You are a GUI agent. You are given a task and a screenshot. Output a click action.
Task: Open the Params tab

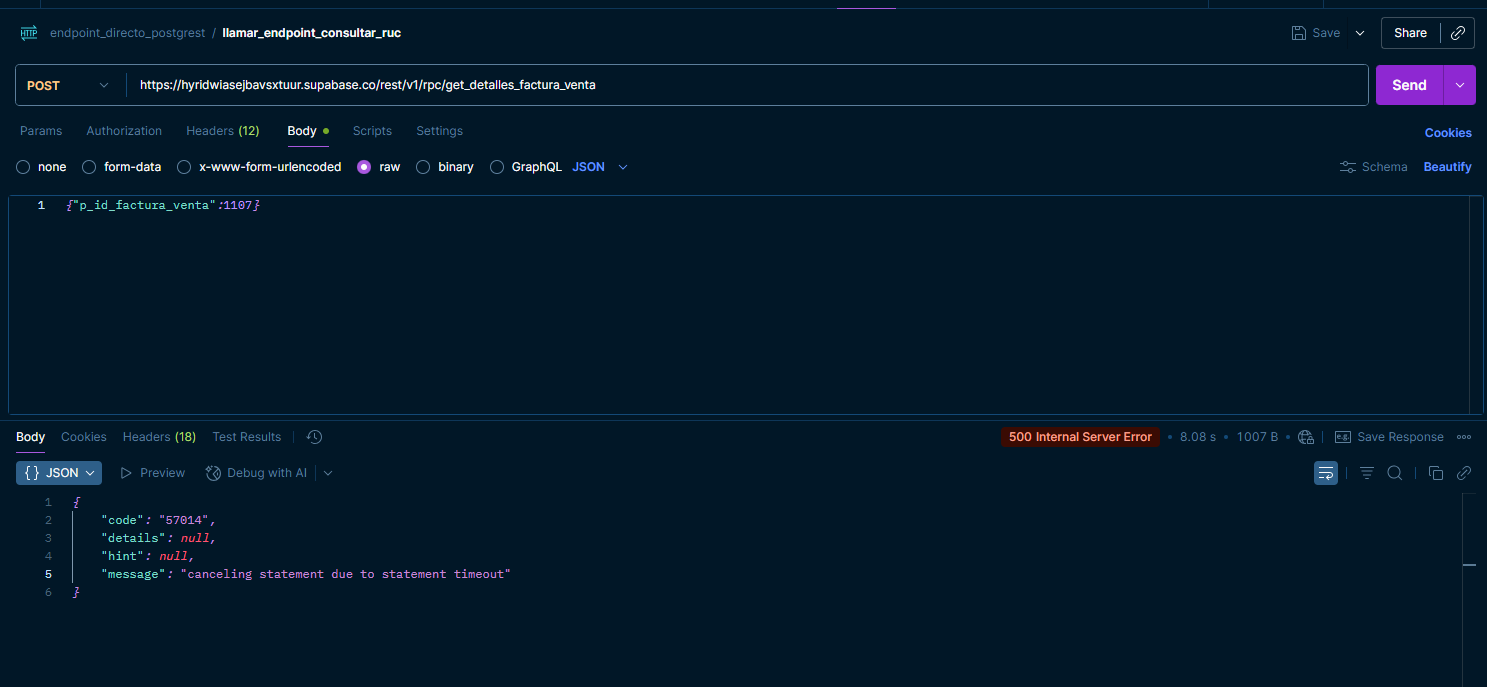pyautogui.click(x=41, y=131)
